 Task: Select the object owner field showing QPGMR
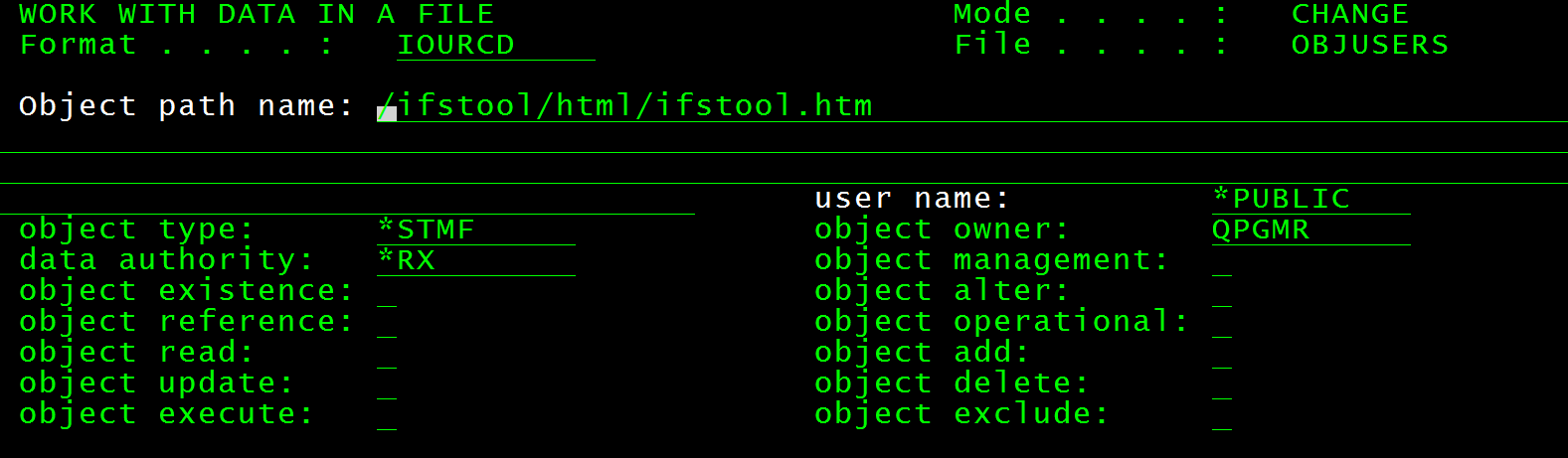coord(1310,229)
